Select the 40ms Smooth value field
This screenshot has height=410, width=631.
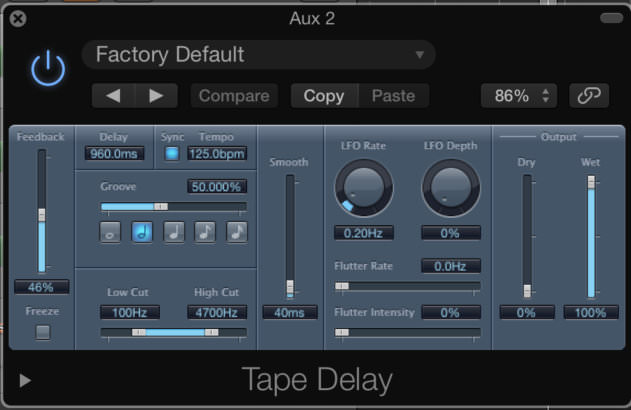pyautogui.click(x=290, y=312)
